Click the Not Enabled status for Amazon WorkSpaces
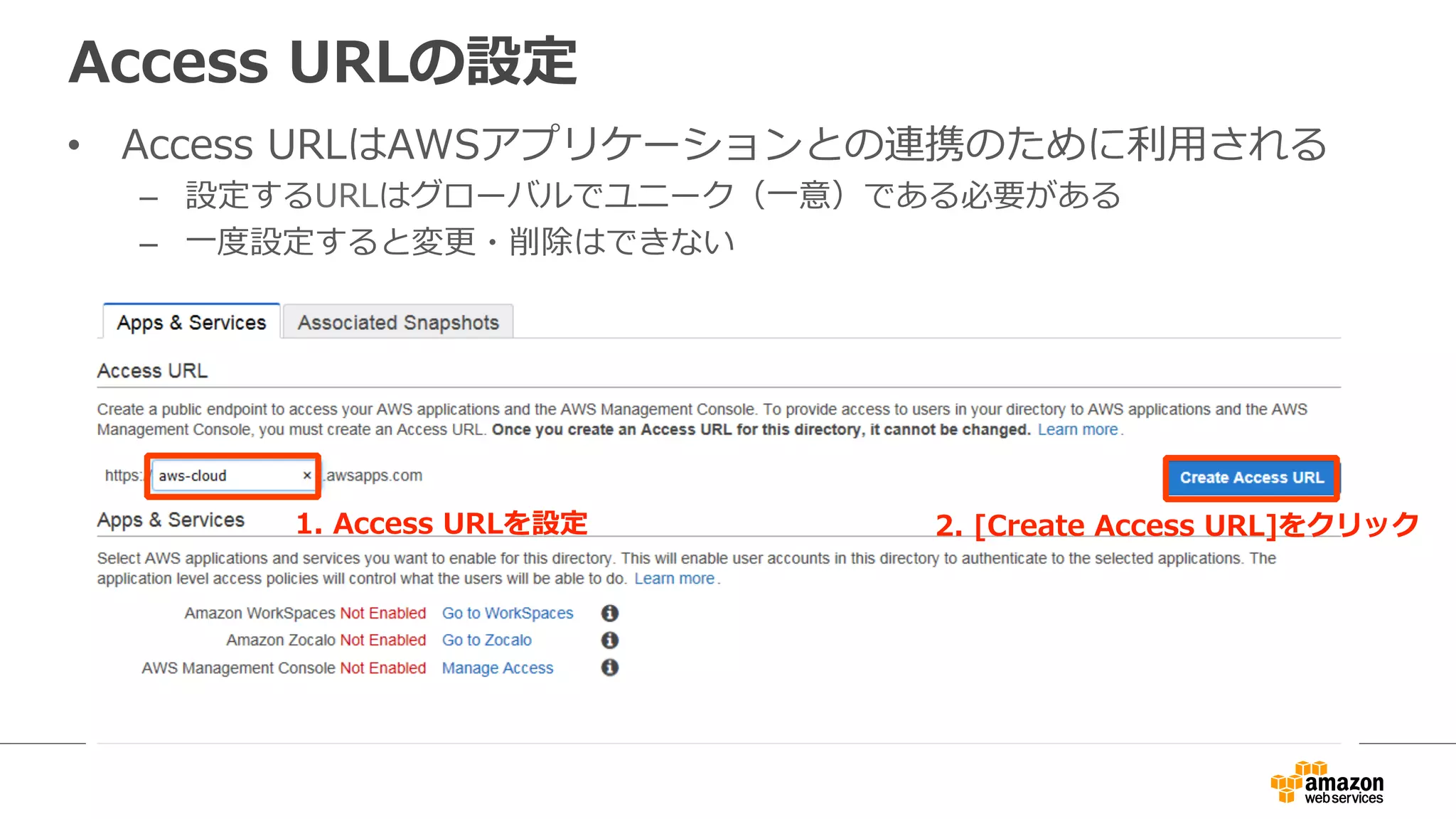This screenshot has width=1456, height=819. tap(383, 613)
